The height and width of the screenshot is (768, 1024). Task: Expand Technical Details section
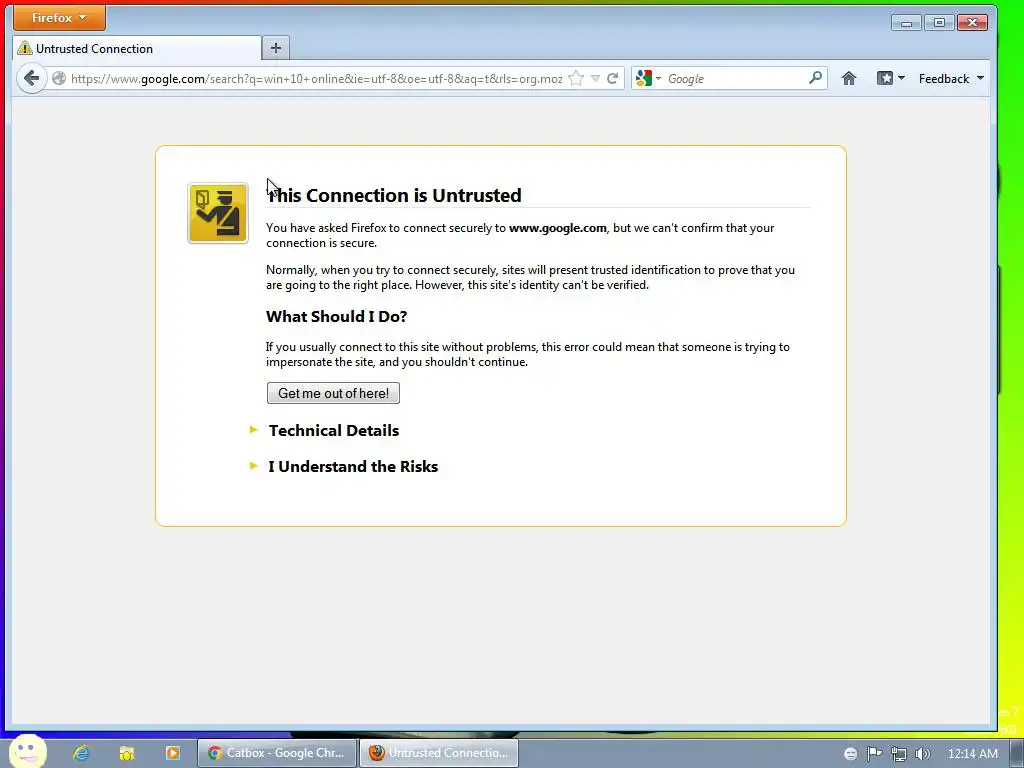pyautogui.click(x=334, y=430)
